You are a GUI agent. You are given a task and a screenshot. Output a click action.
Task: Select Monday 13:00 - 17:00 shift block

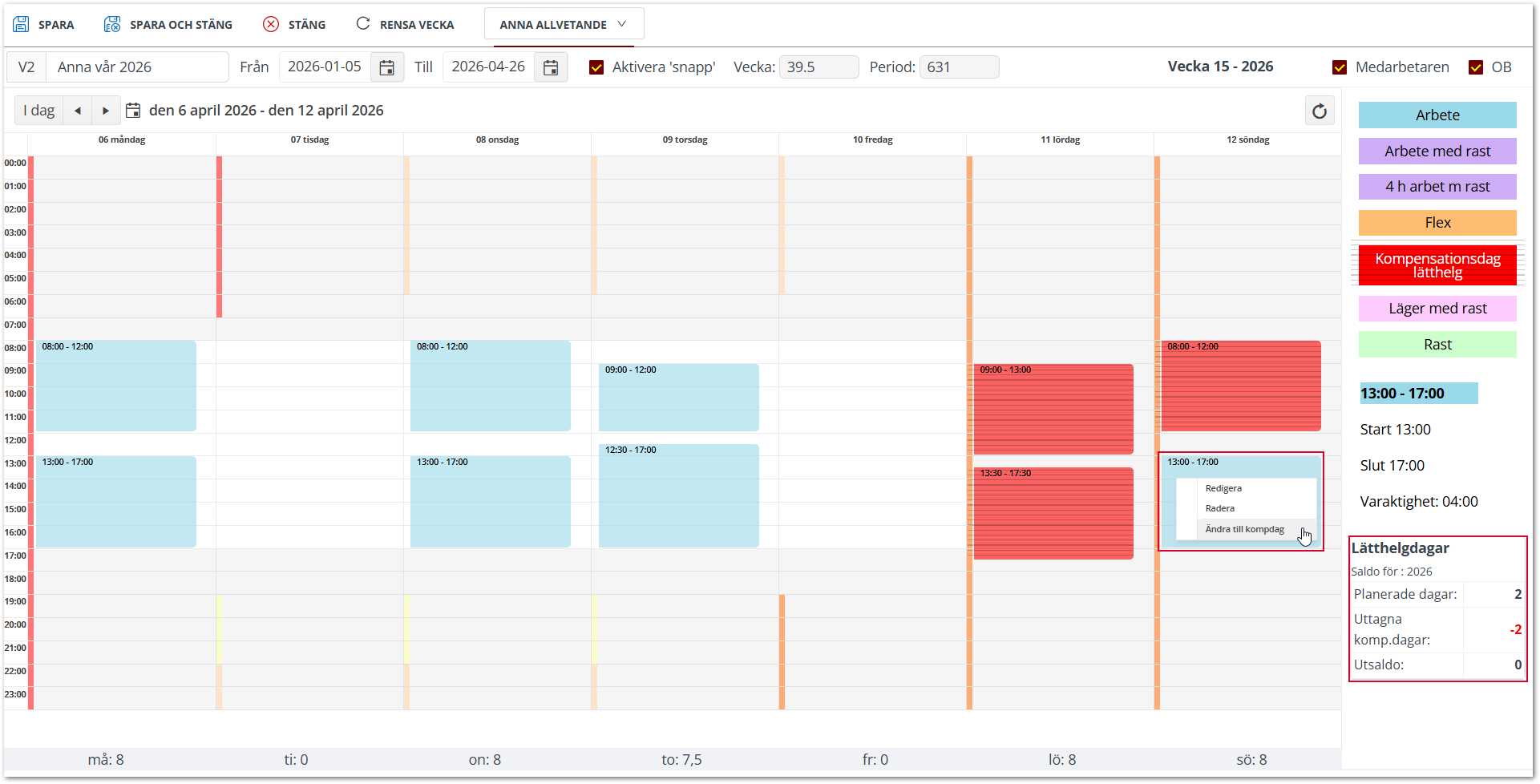tap(116, 502)
